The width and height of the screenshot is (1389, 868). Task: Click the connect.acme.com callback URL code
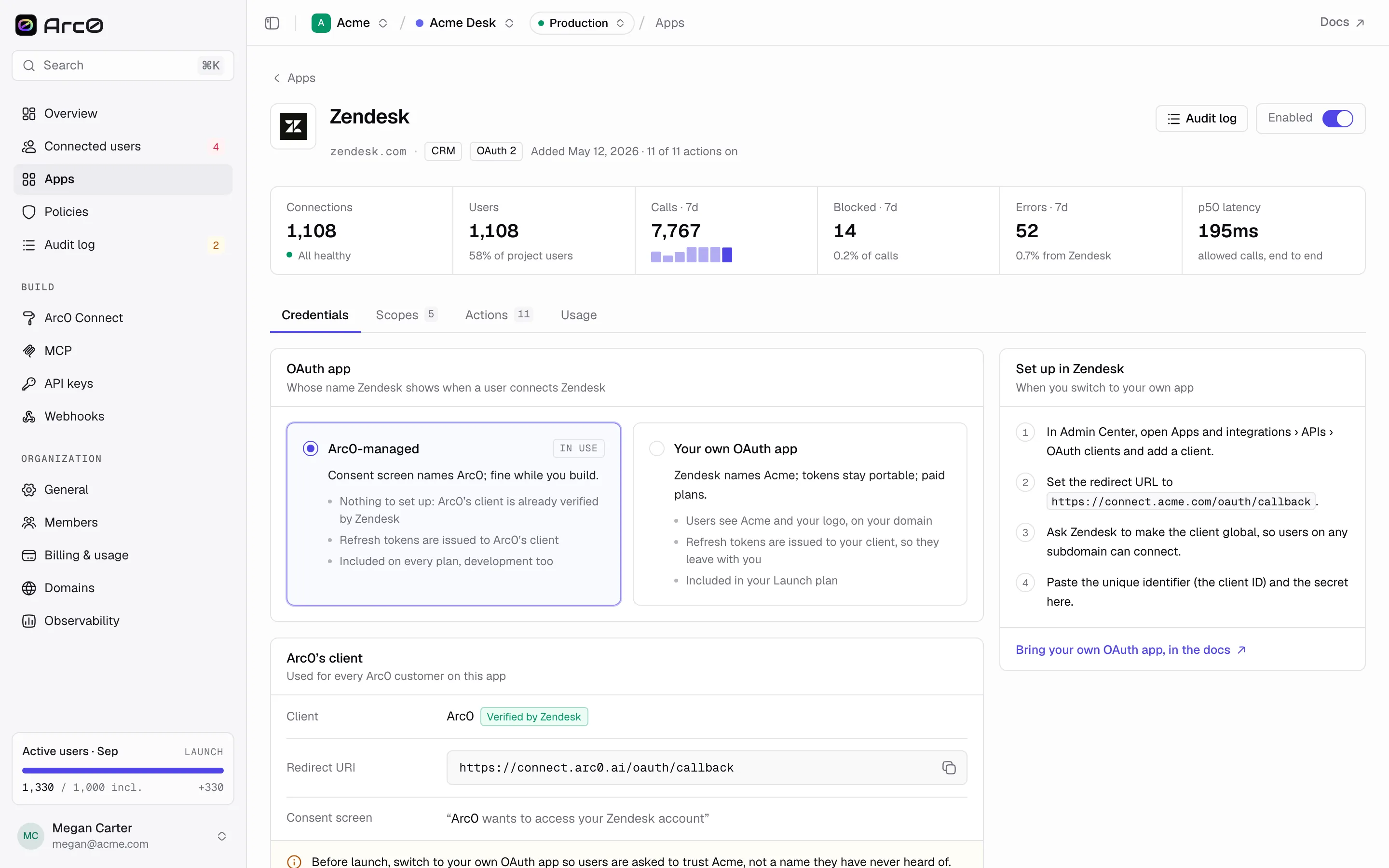(1181, 502)
